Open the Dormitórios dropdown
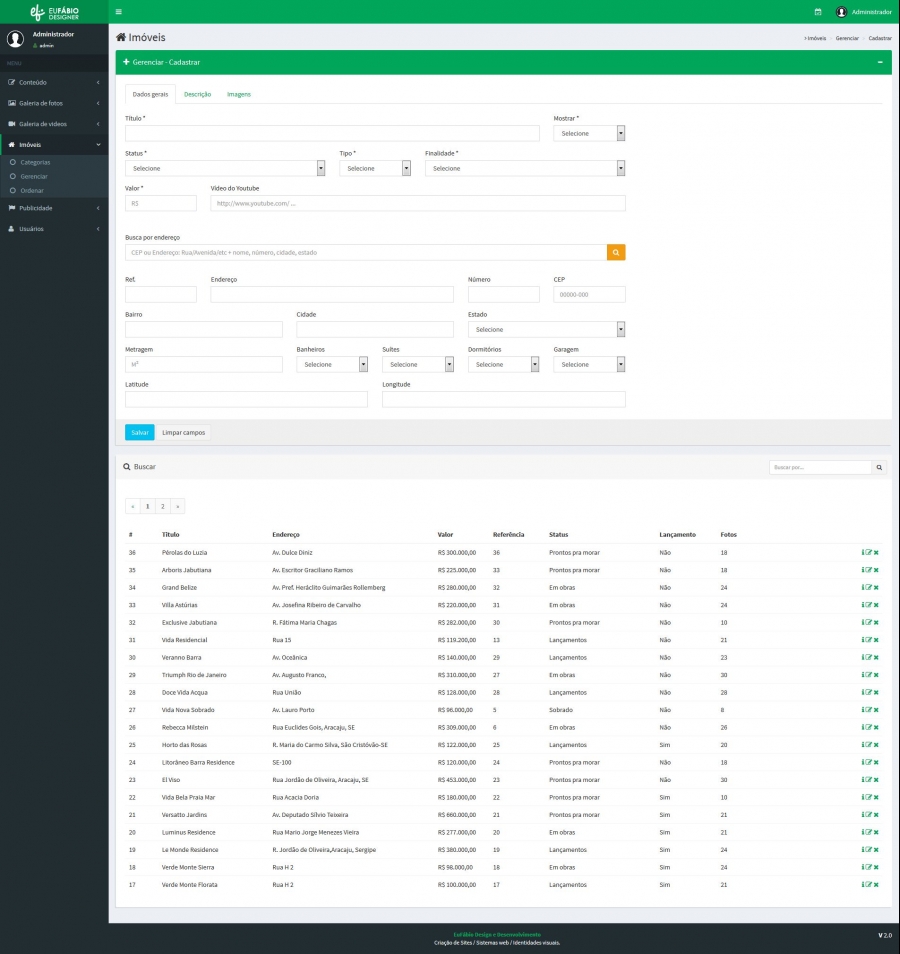900x954 pixels. tap(504, 364)
